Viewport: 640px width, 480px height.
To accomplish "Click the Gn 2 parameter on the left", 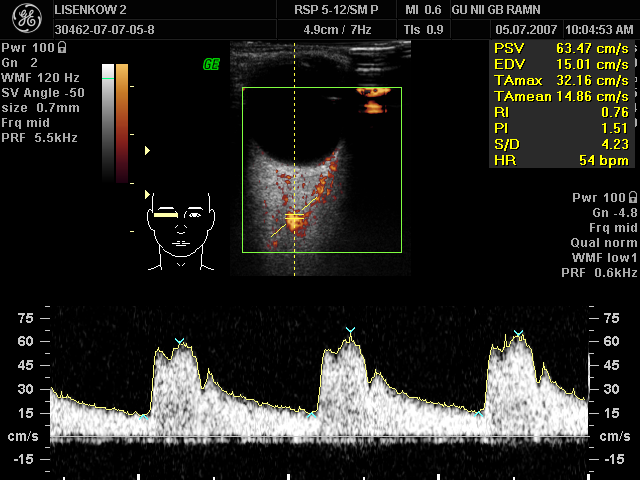I will pyautogui.click(x=20, y=63).
